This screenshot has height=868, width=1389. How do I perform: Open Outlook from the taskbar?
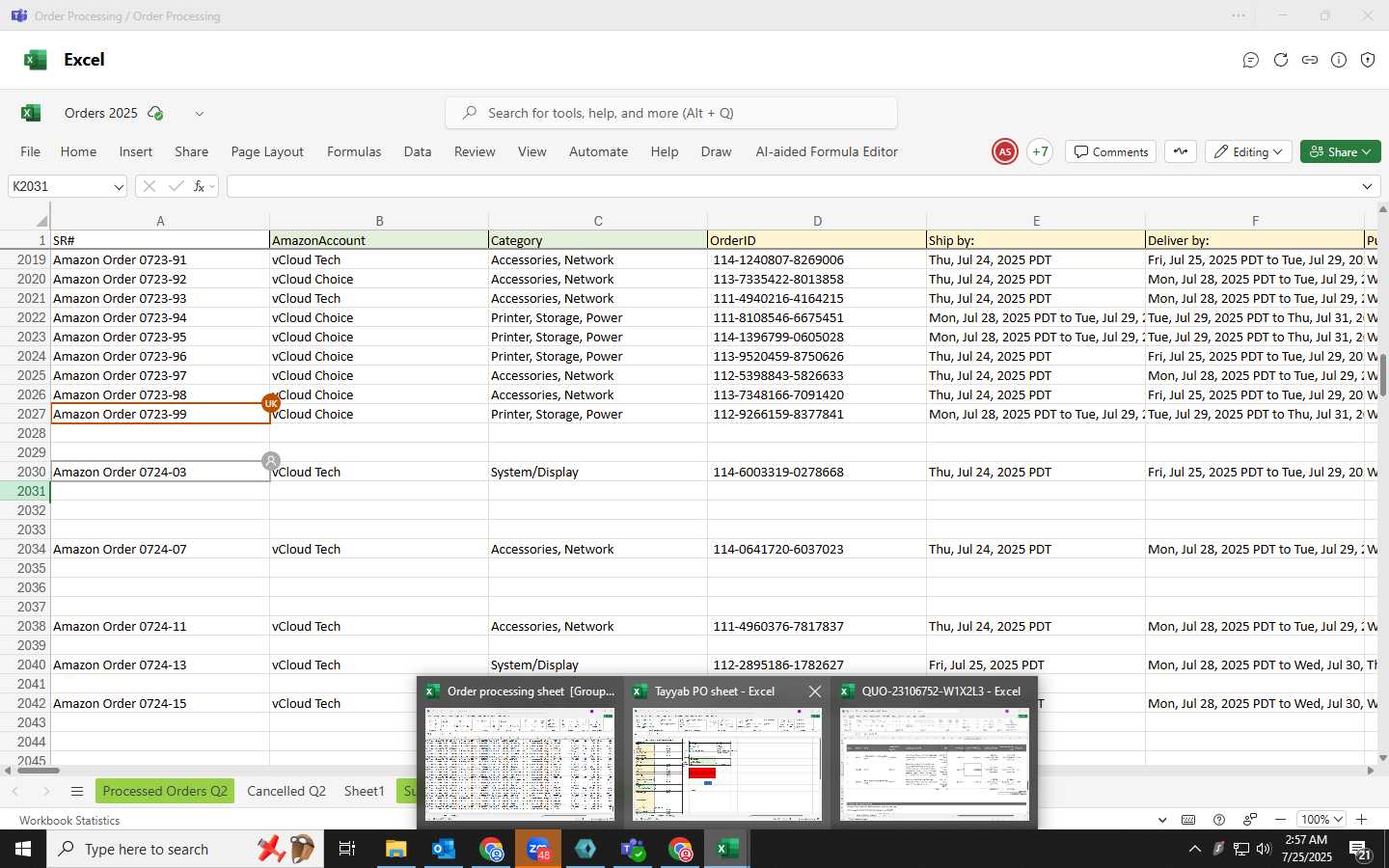pyautogui.click(x=444, y=849)
